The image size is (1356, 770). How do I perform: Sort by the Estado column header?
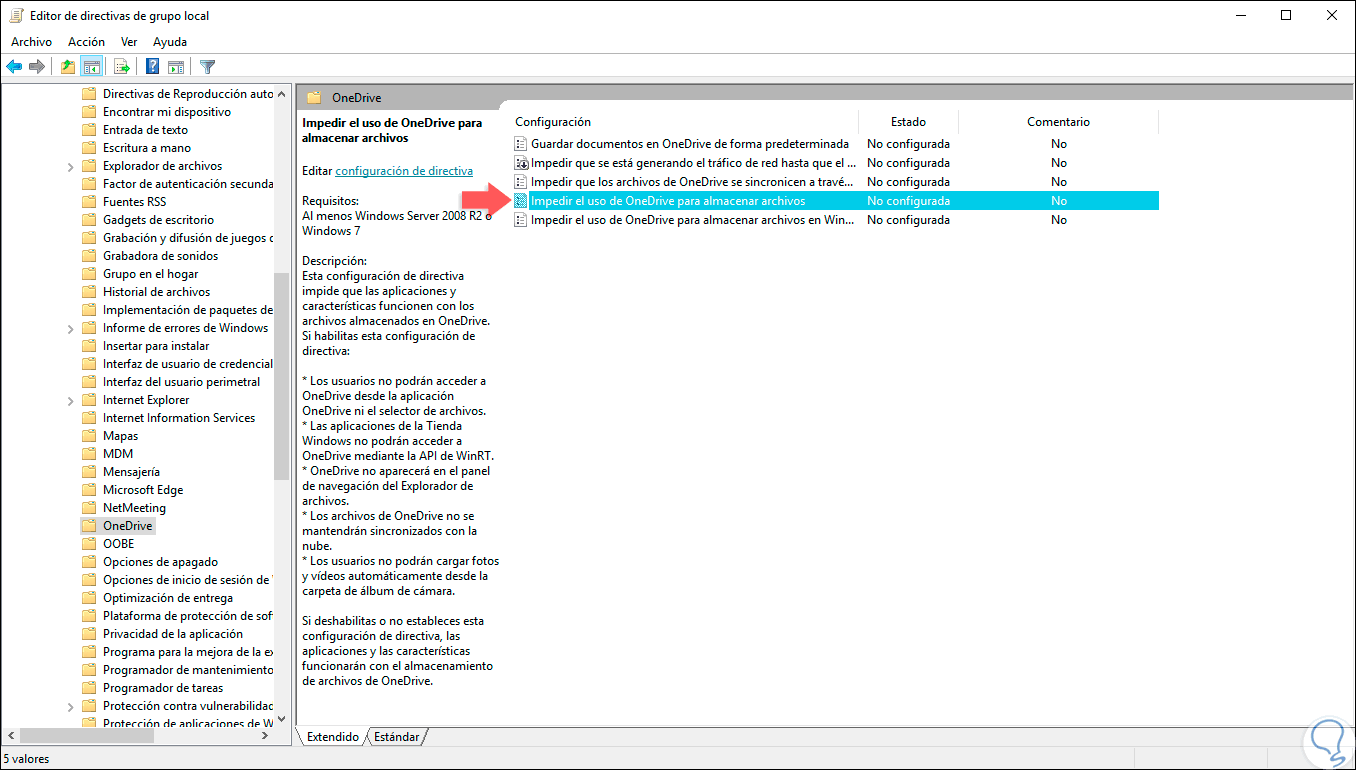click(908, 122)
